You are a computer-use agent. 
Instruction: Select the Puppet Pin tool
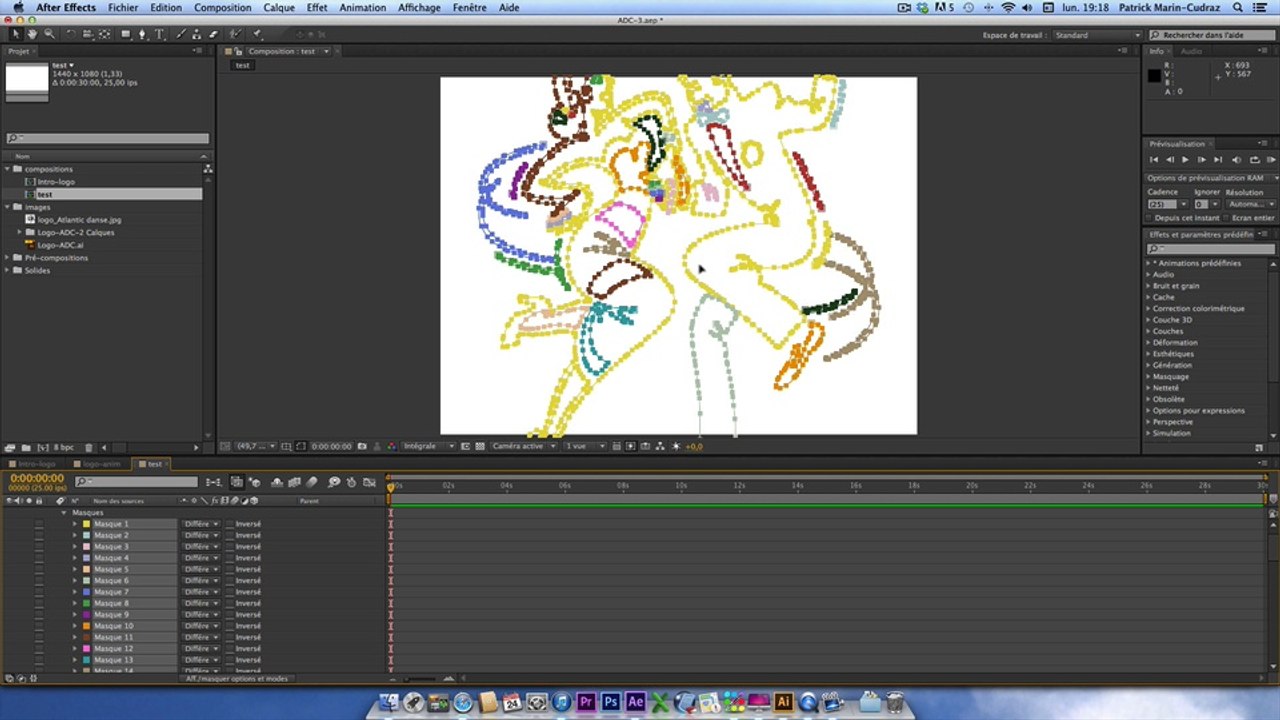(257, 34)
